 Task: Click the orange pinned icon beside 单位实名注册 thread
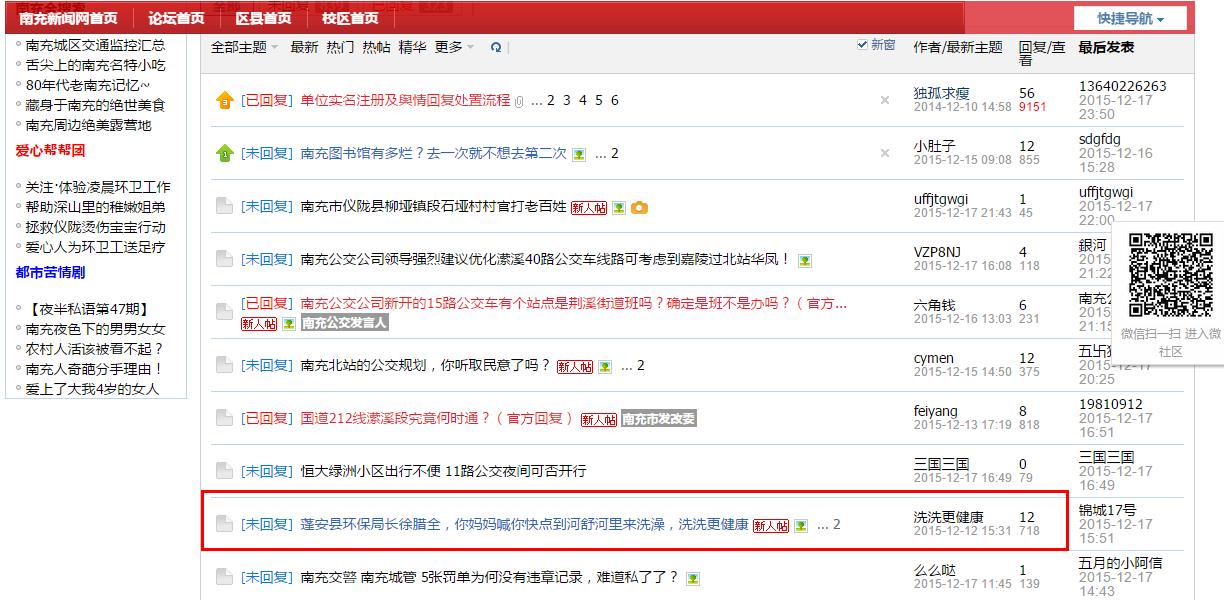pos(225,101)
